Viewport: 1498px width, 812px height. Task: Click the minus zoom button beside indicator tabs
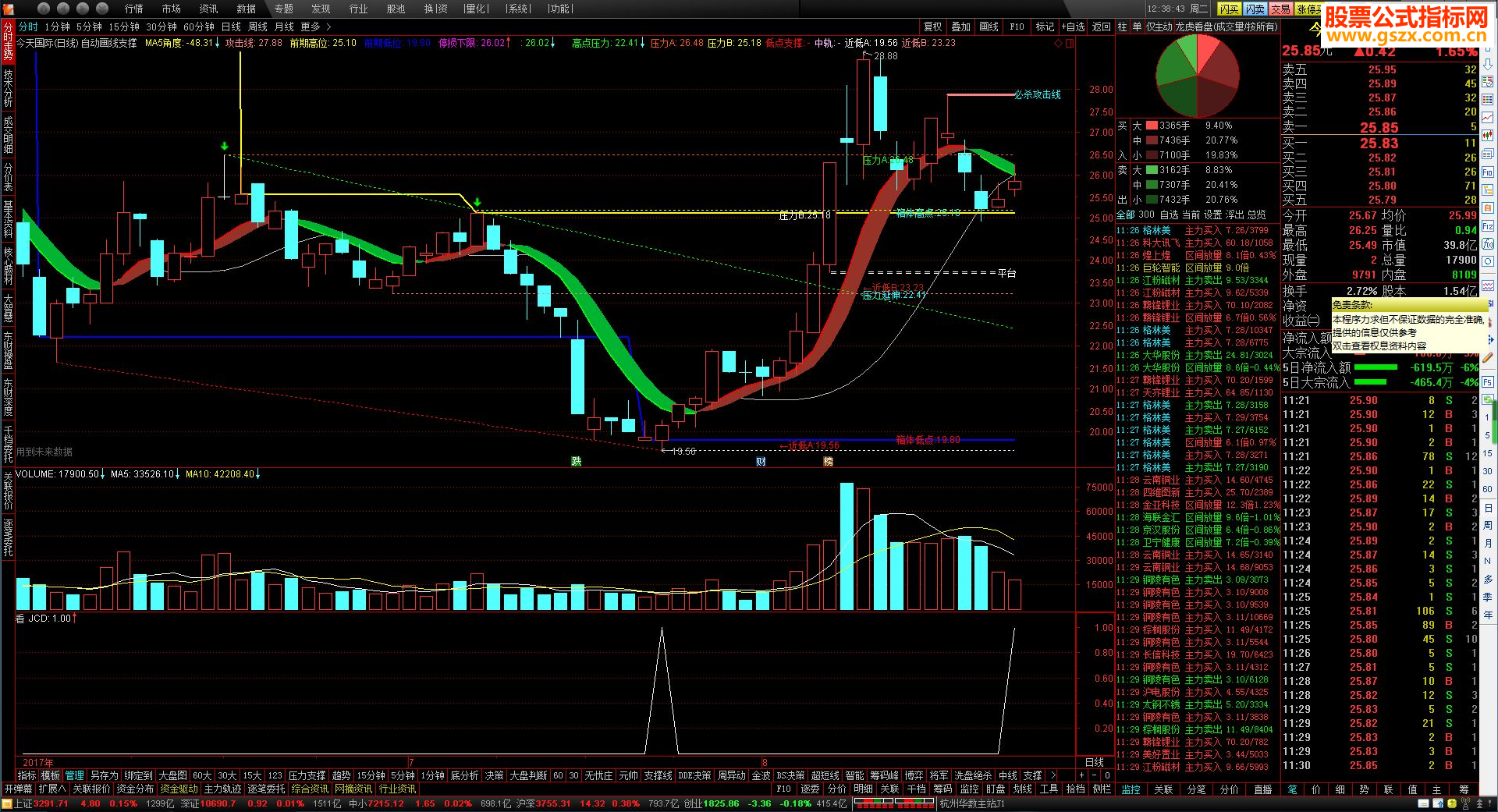(x=1094, y=775)
